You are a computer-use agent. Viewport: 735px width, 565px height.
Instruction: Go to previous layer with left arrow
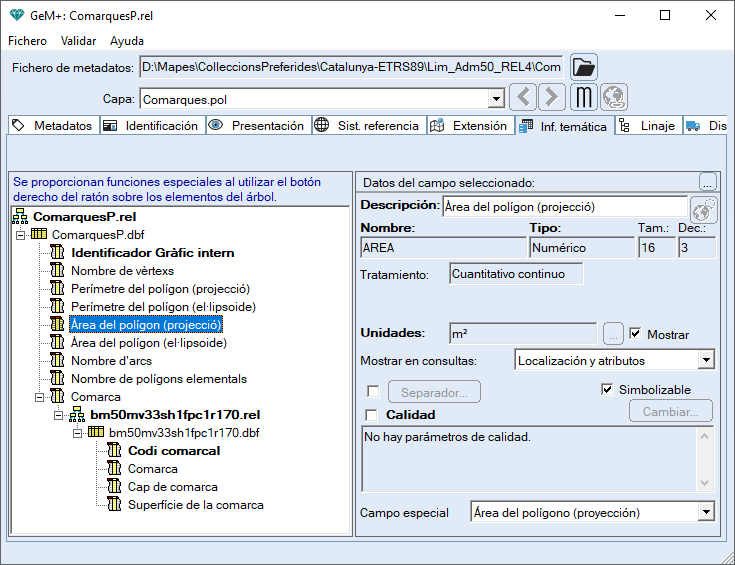pos(523,98)
